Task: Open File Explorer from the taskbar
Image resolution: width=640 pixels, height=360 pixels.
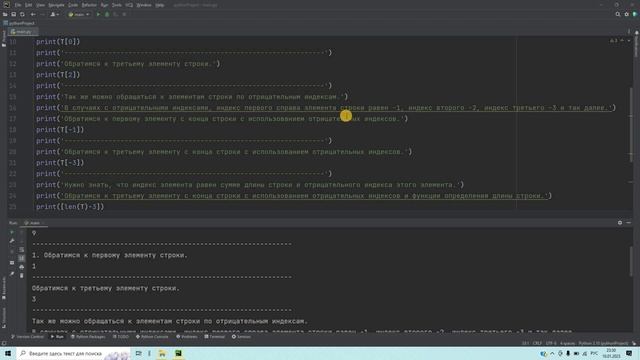Action: (162, 353)
